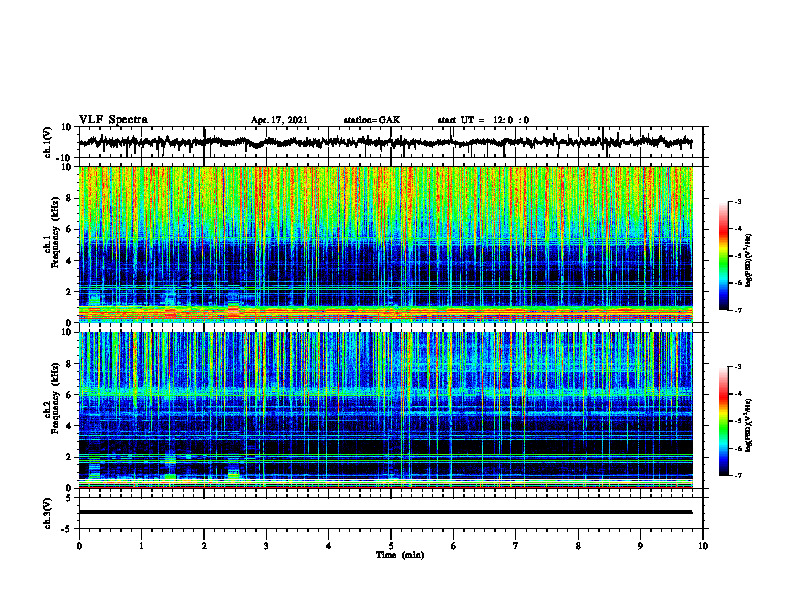Viewport: 792px width, 612px height.
Task: Click time axis tick label "9"
Action: (640, 546)
